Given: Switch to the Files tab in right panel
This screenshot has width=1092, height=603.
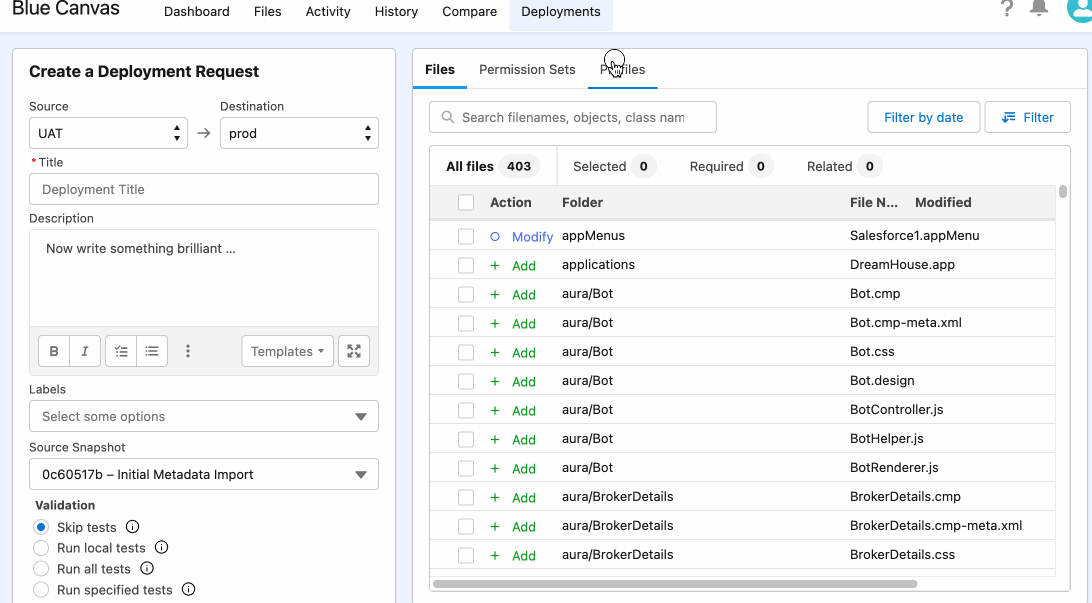Looking at the screenshot, I should pyautogui.click(x=439, y=70).
